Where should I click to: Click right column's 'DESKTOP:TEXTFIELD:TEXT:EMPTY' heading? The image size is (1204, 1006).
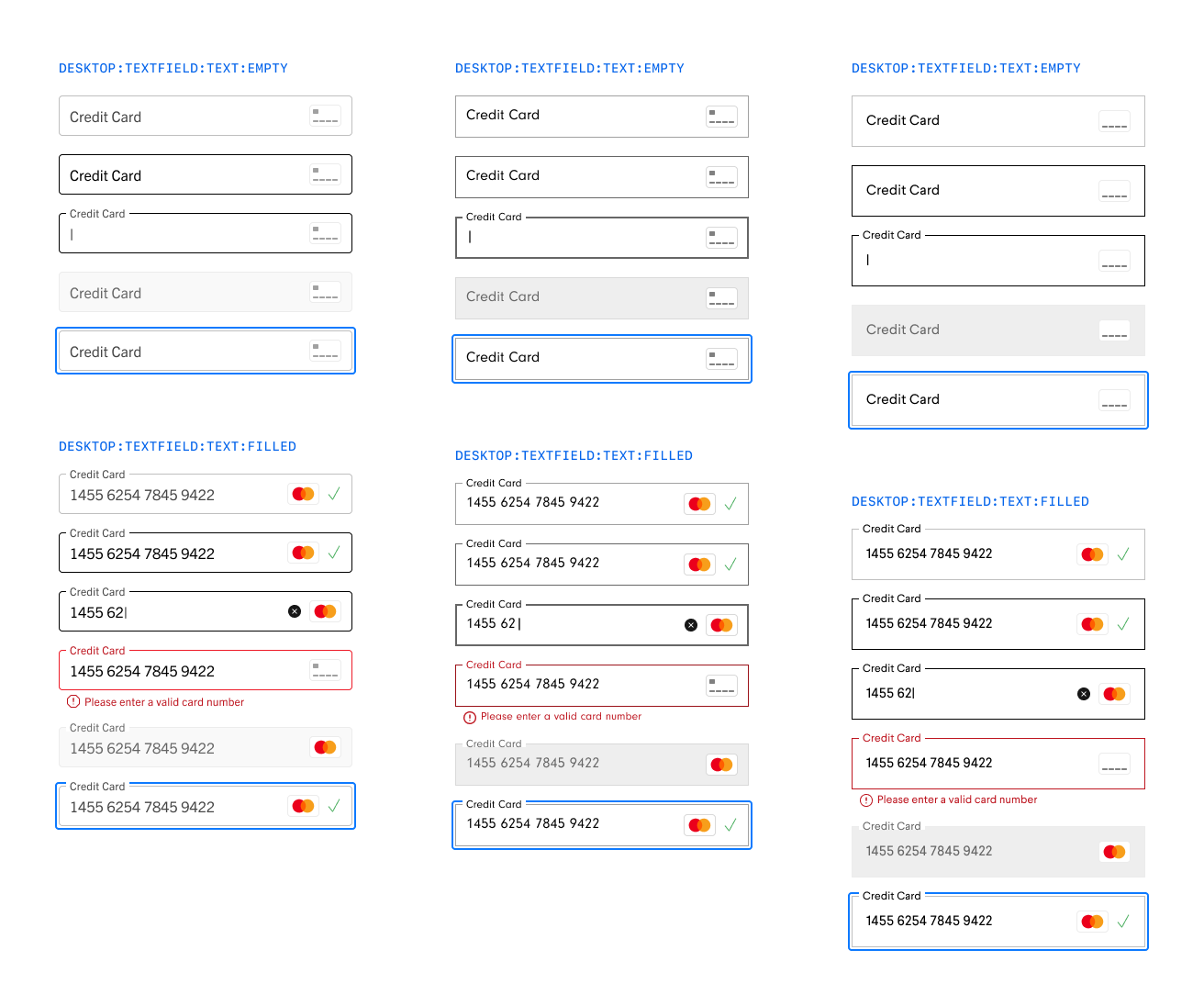click(966, 68)
